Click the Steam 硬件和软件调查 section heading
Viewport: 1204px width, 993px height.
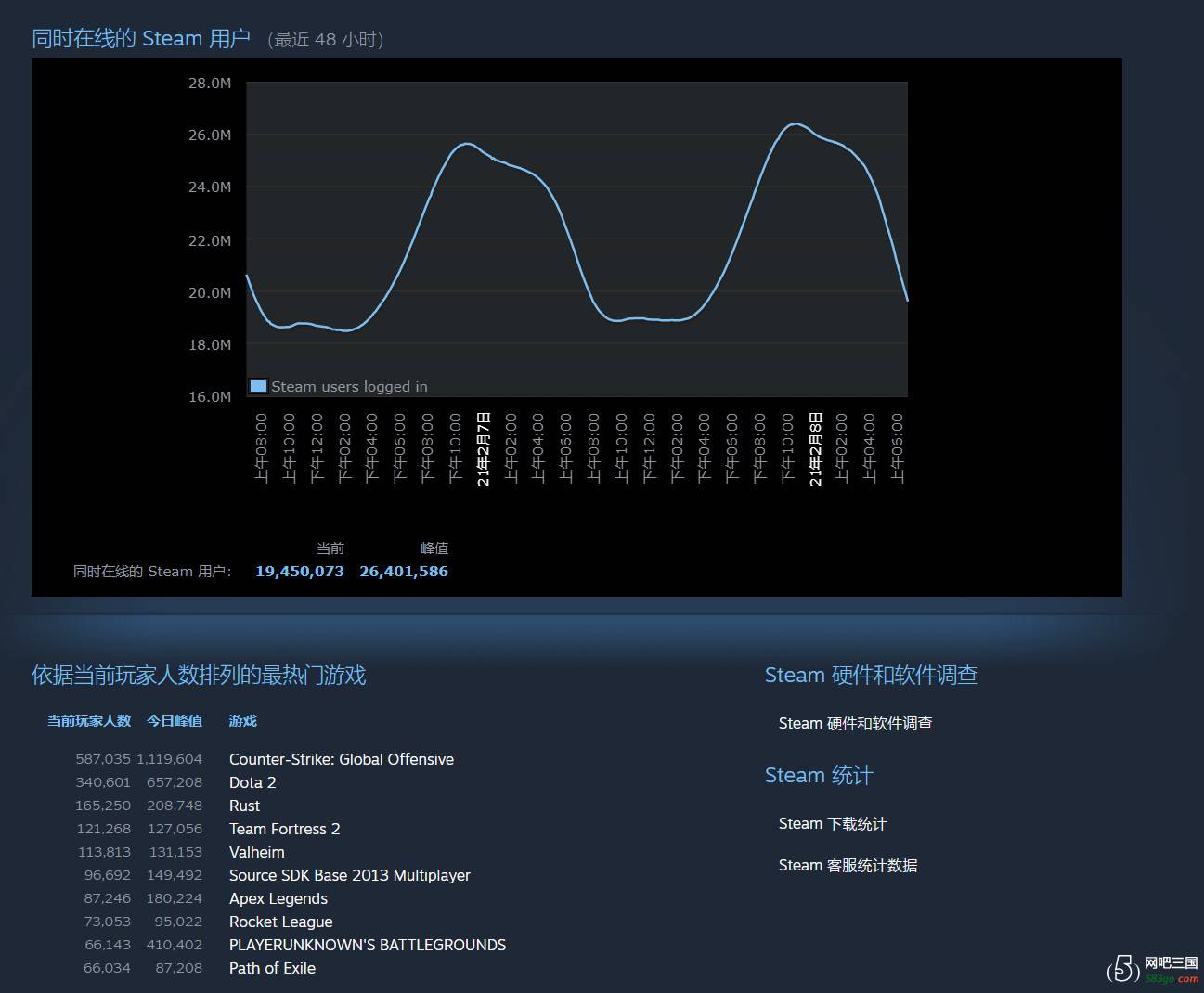pos(872,675)
